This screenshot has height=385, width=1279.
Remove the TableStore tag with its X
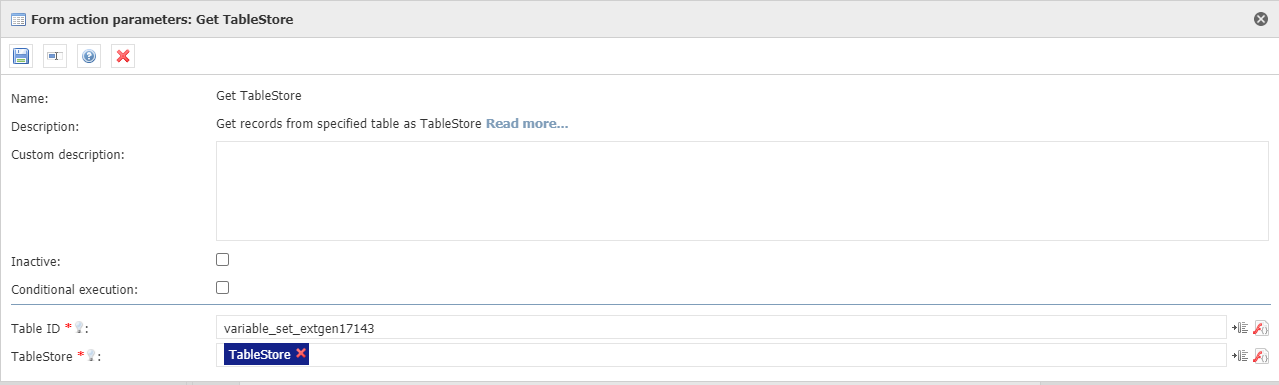click(x=301, y=354)
